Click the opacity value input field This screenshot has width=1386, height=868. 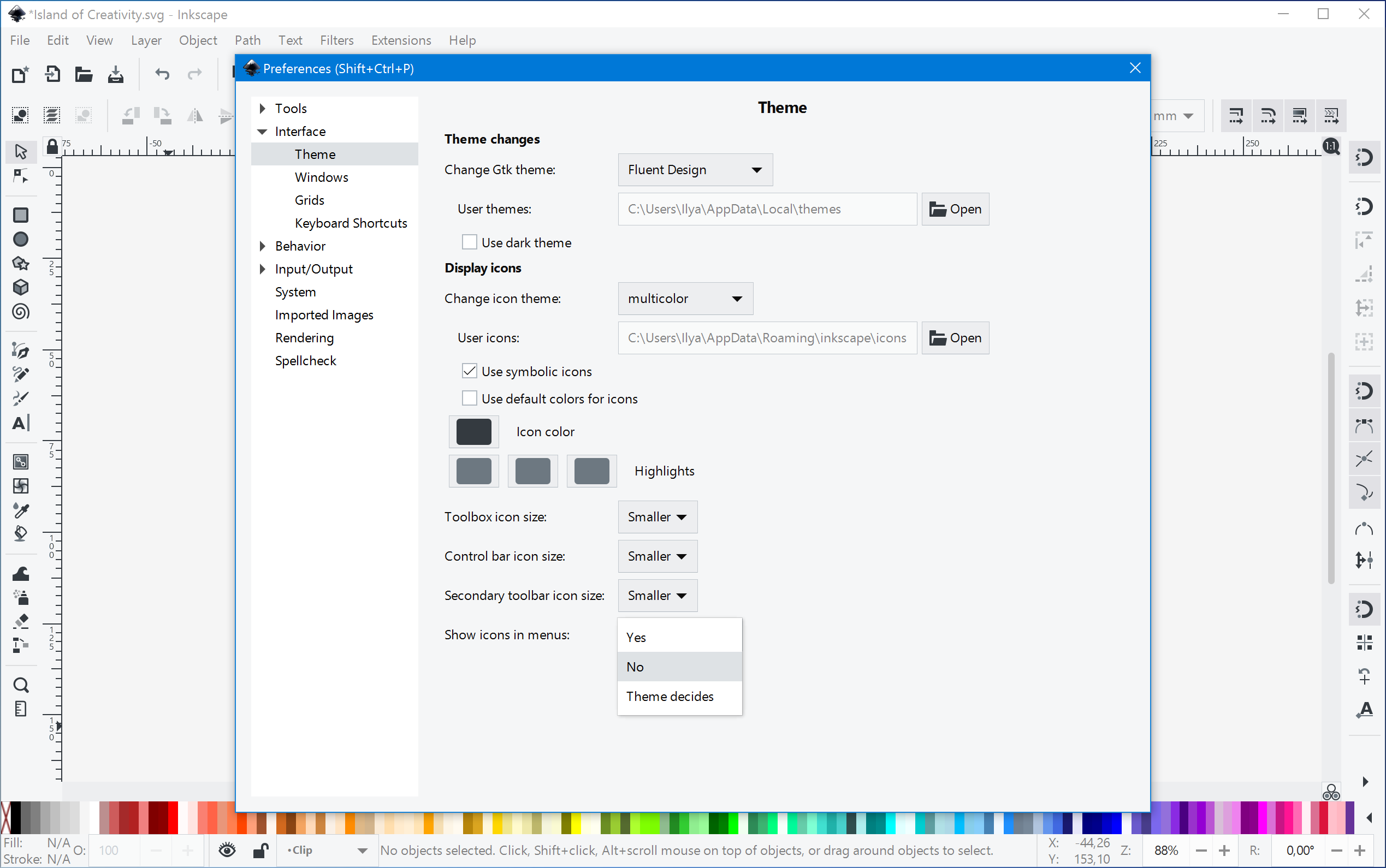110,850
